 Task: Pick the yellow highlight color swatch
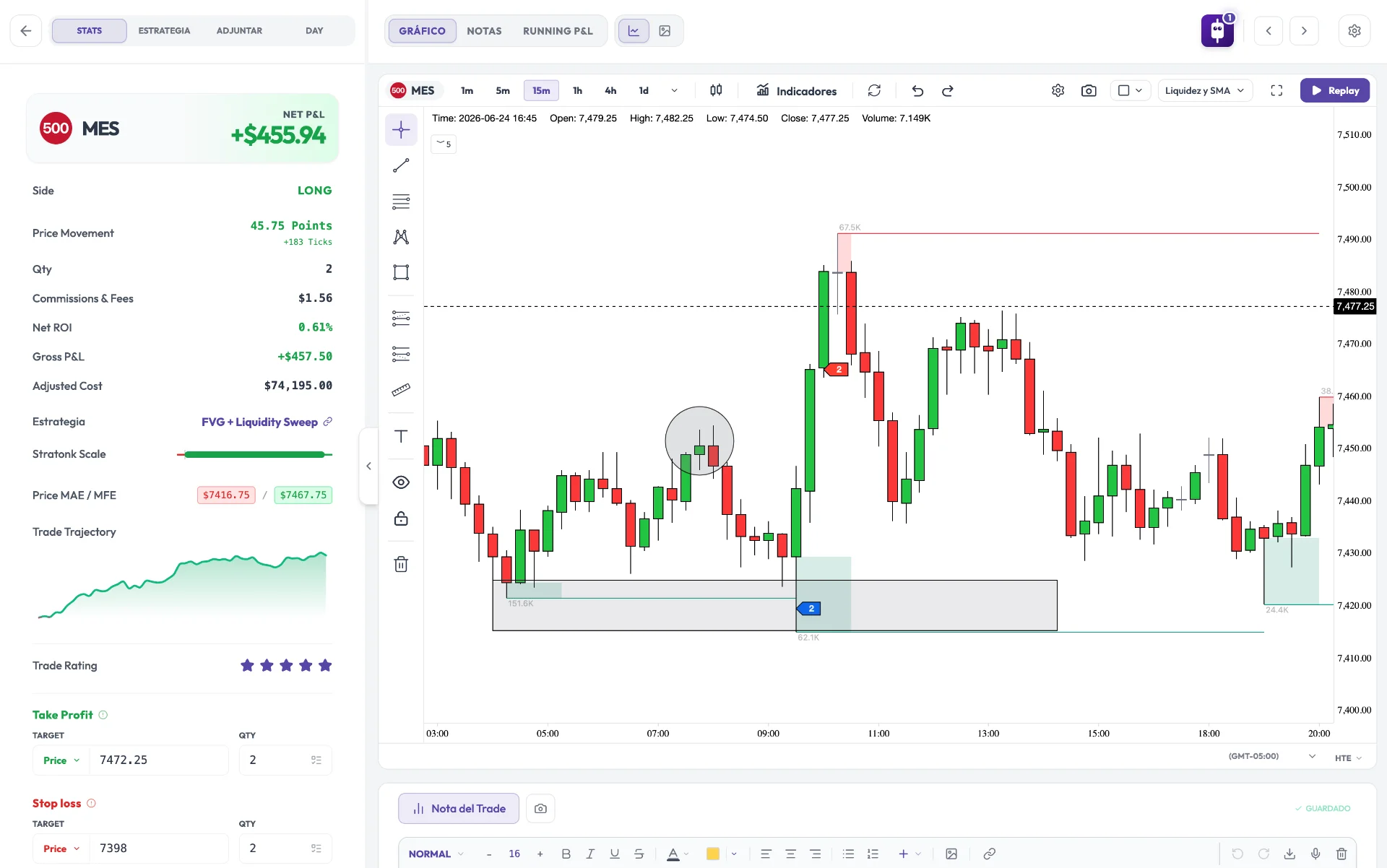[712, 854]
